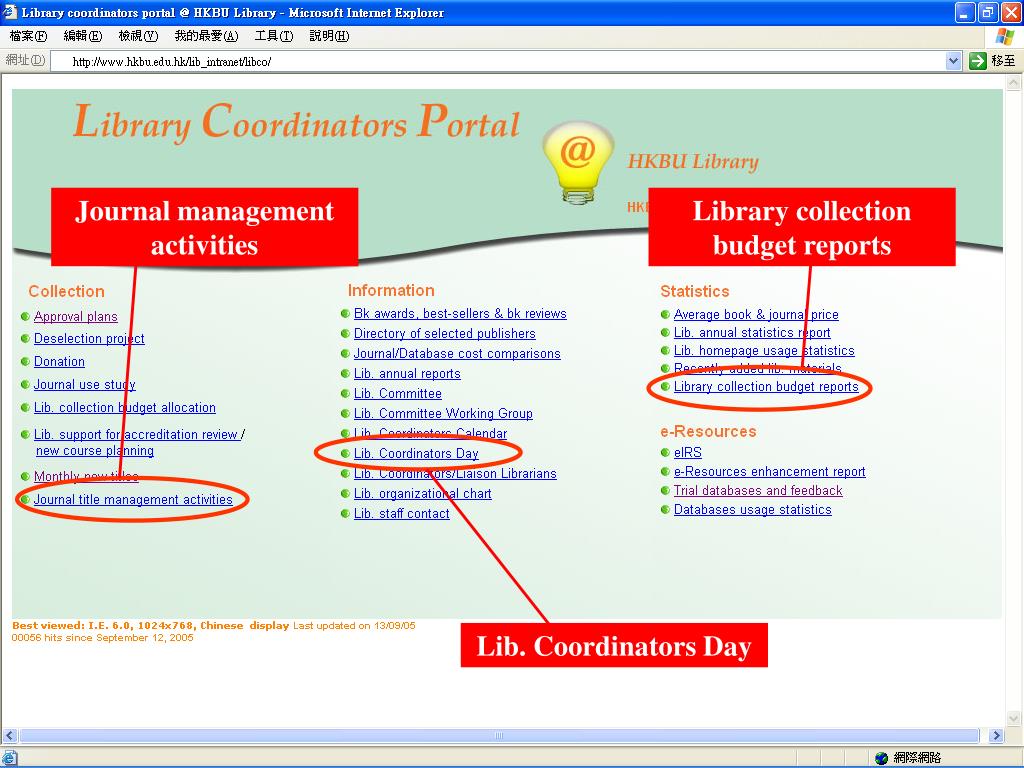Open e-Resources enhancement report link
Viewport: 1024px width, 768px height.
pyautogui.click(x=769, y=472)
